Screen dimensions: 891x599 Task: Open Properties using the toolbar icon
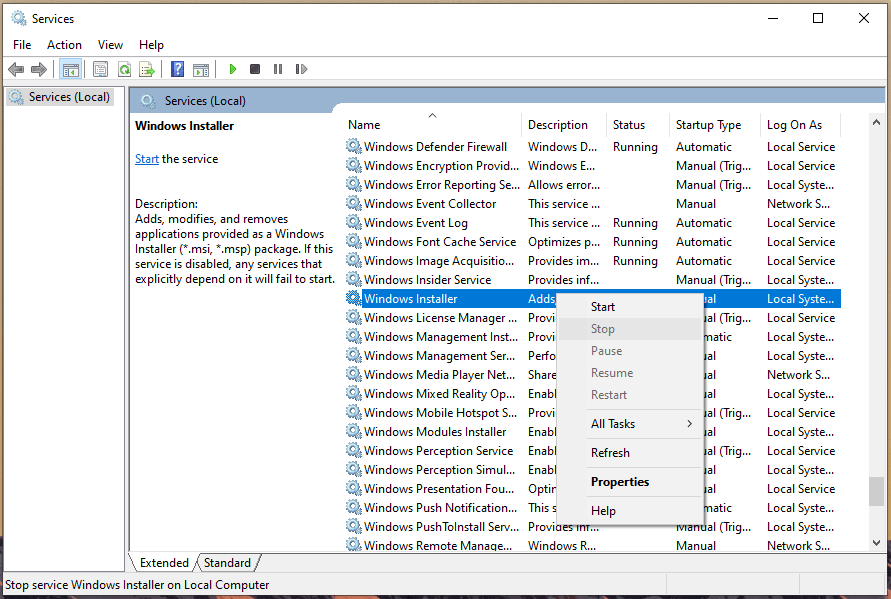click(x=100, y=69)
